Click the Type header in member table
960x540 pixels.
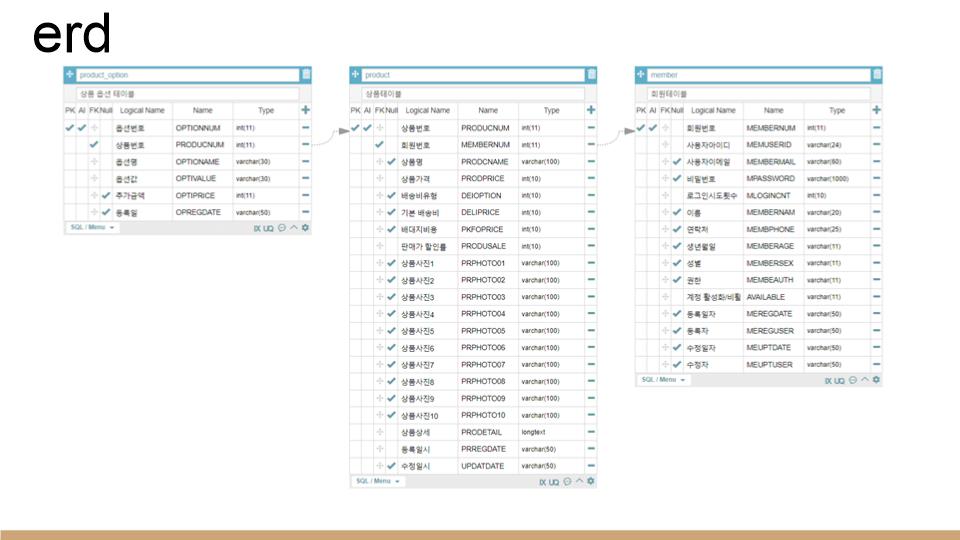(x=837, y=110)
